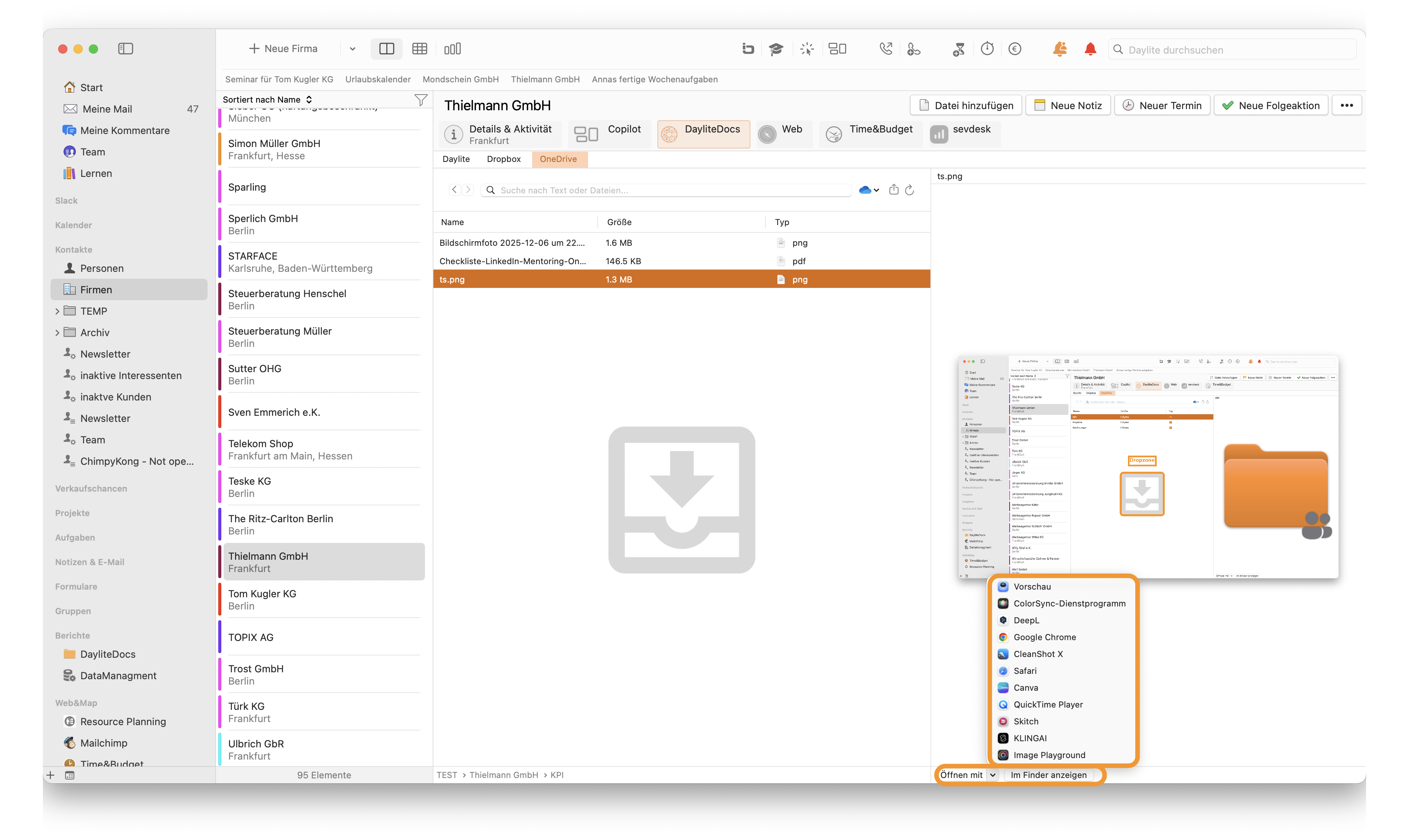Click the plus add icon at sidebar bottom
The image size is (1409, 840).
[x=51, y=775]
